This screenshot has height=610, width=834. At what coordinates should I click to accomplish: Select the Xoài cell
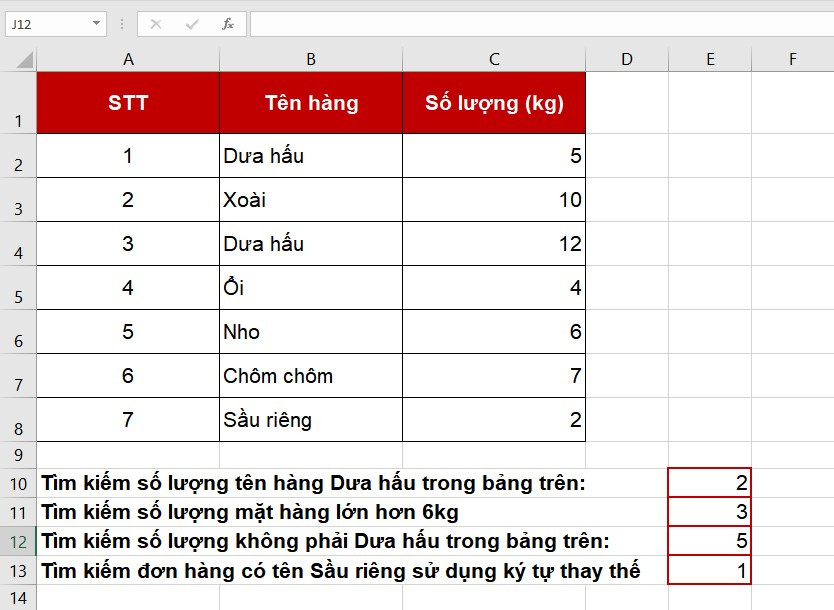coord(311,200)
